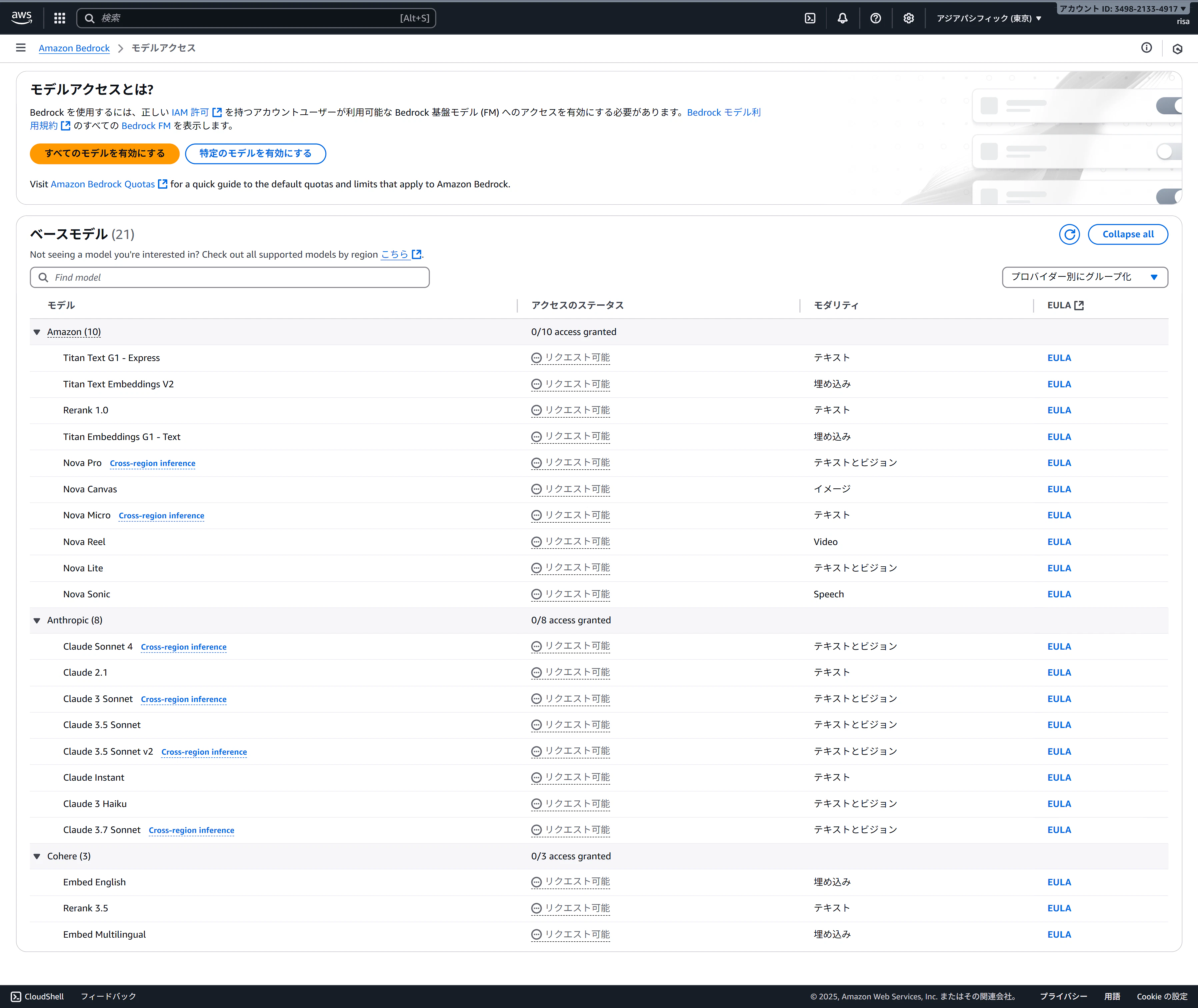This screenshot has height=1008, width=1198.
Task: Click the モダリティ column header
Action: [x=836, y=305]
